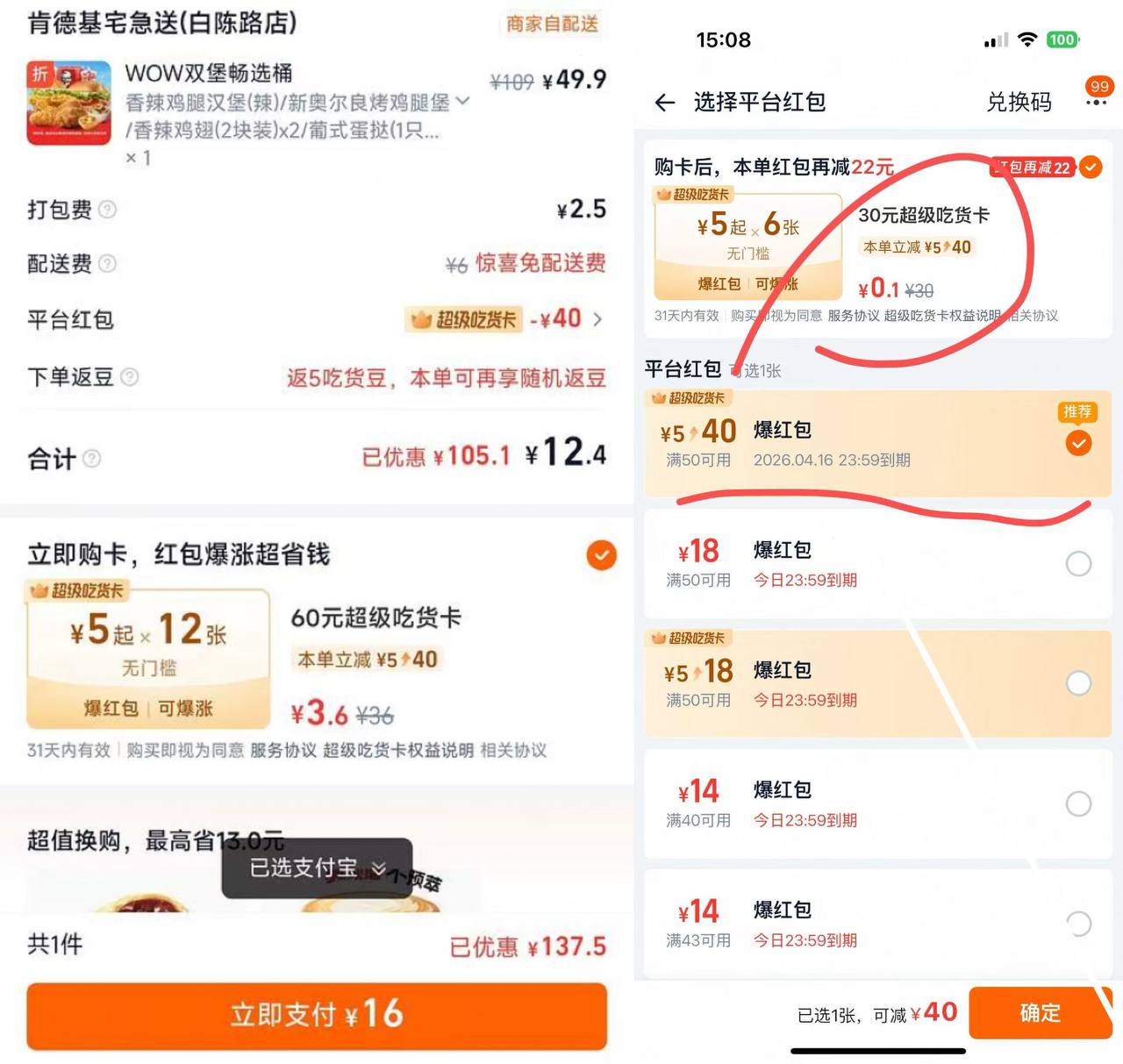Tap the back arrow beside 选择平台红包
Viewport: 1123px width, 1064px height.
click(x=665, y=104)
